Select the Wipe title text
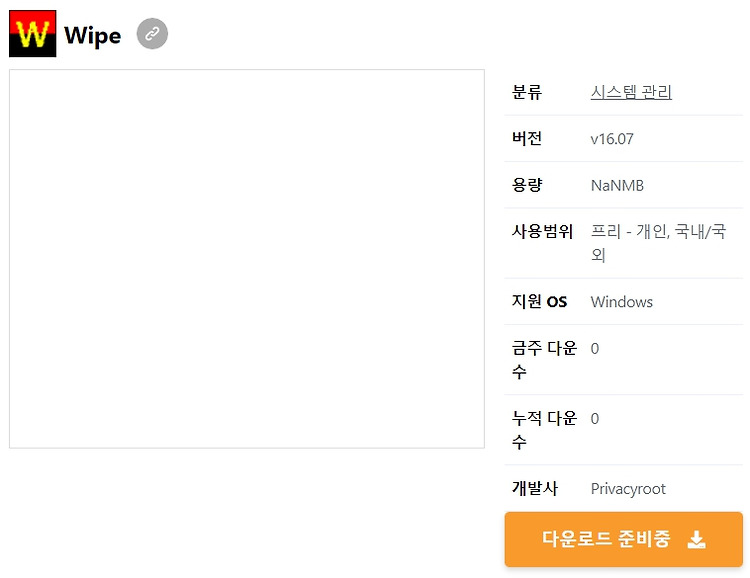 pos(92,35)
